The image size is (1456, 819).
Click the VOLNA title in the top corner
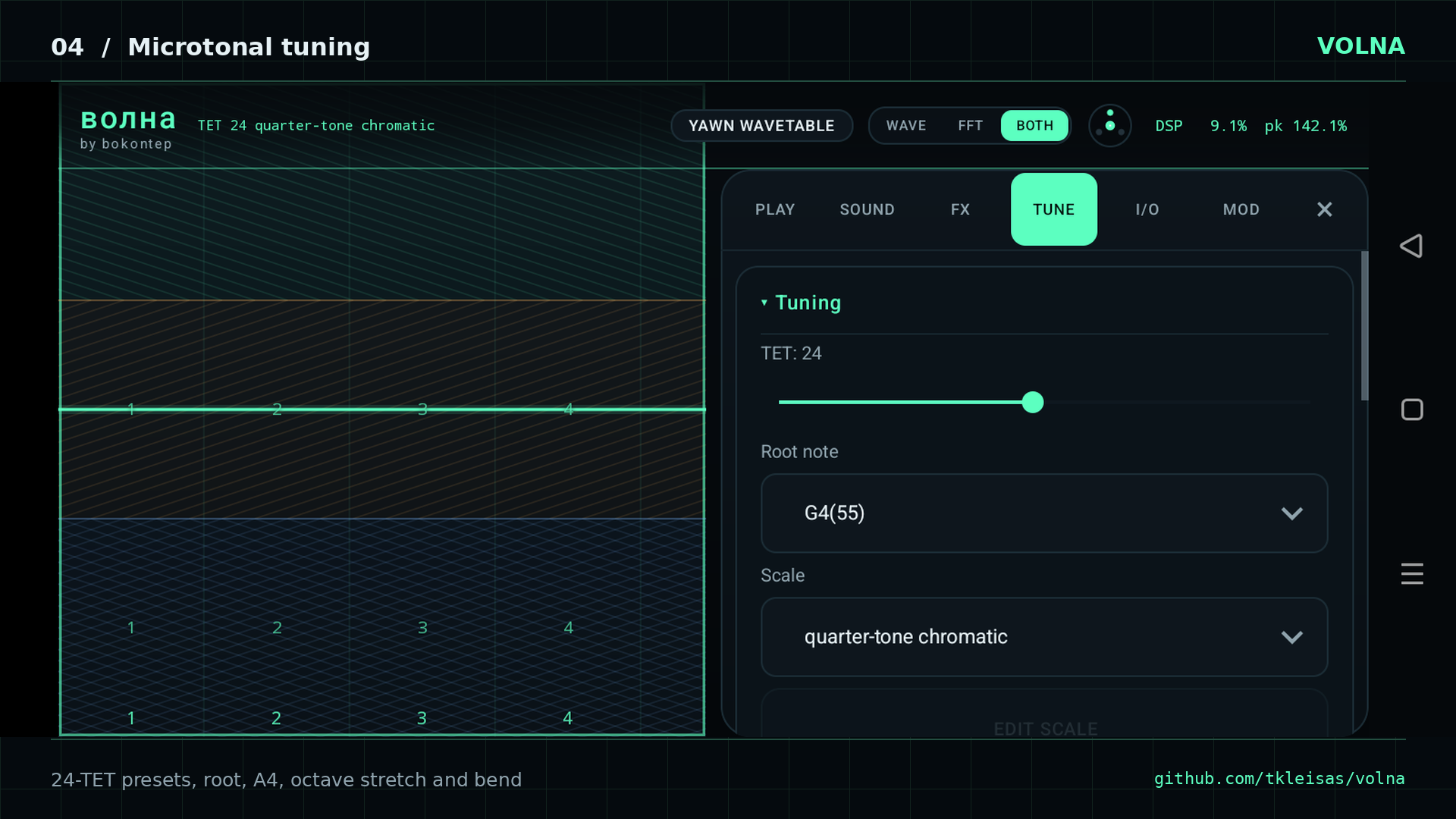tap(1360, 46)
